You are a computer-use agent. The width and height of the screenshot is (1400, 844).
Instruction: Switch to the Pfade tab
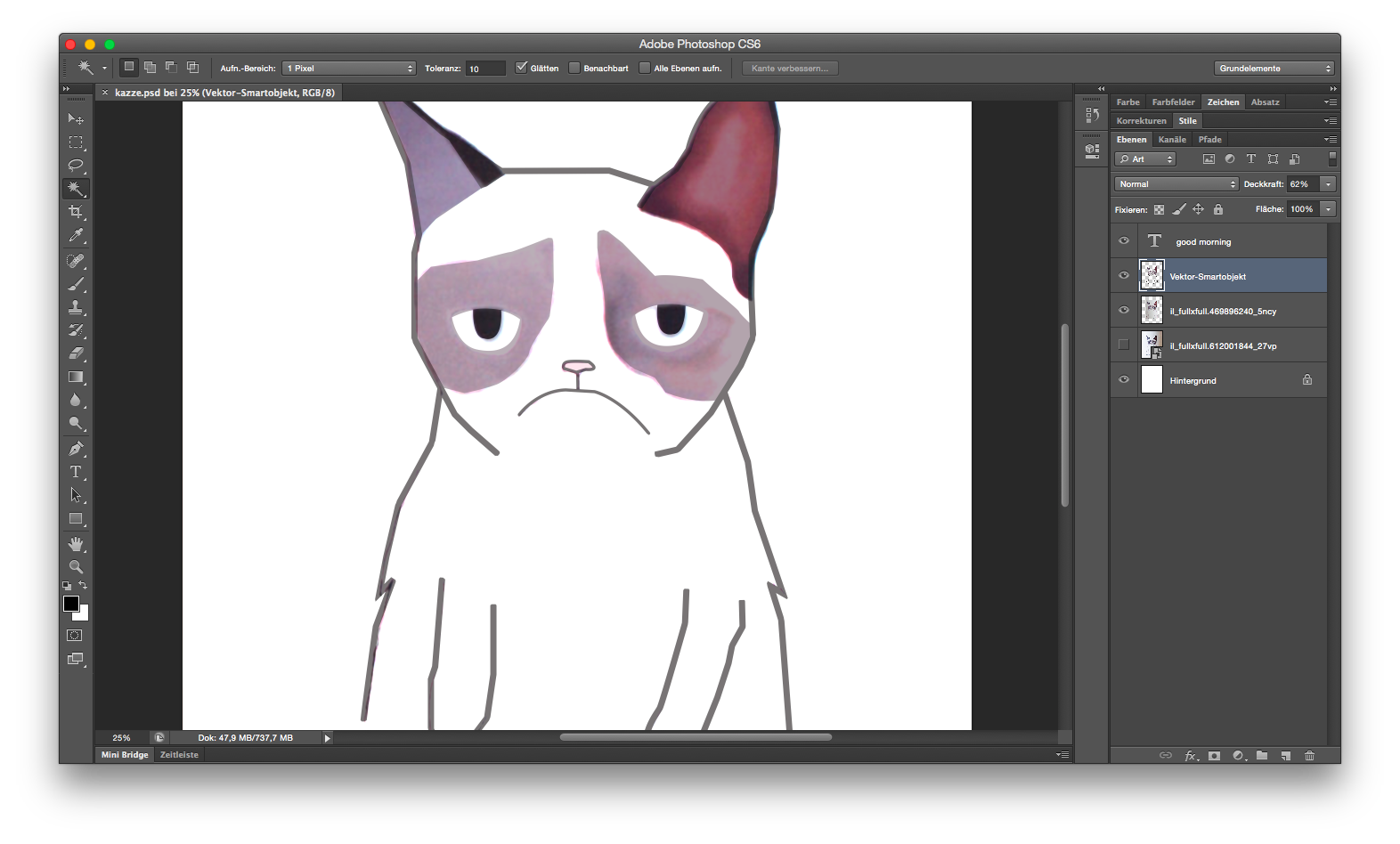[x=1209, y=140]
